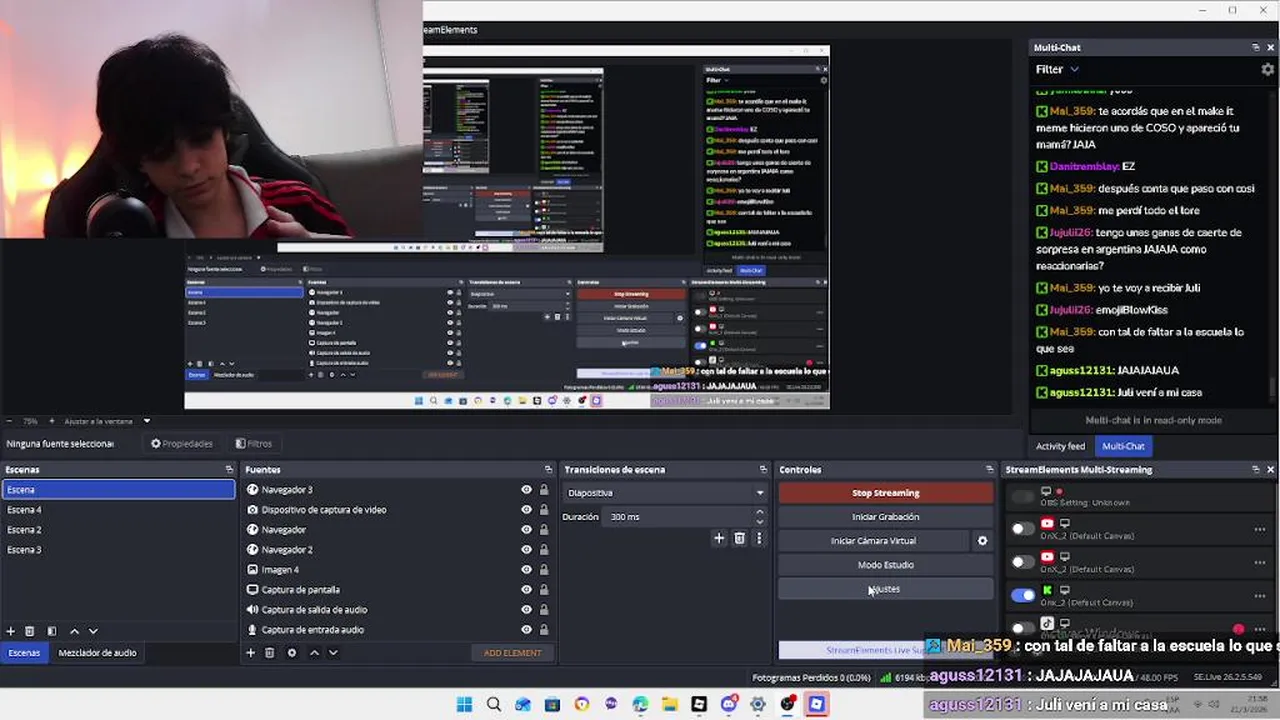1280x720 pixels.
Task: Select Escena 2 in scene list
Action: pos(118,530)
